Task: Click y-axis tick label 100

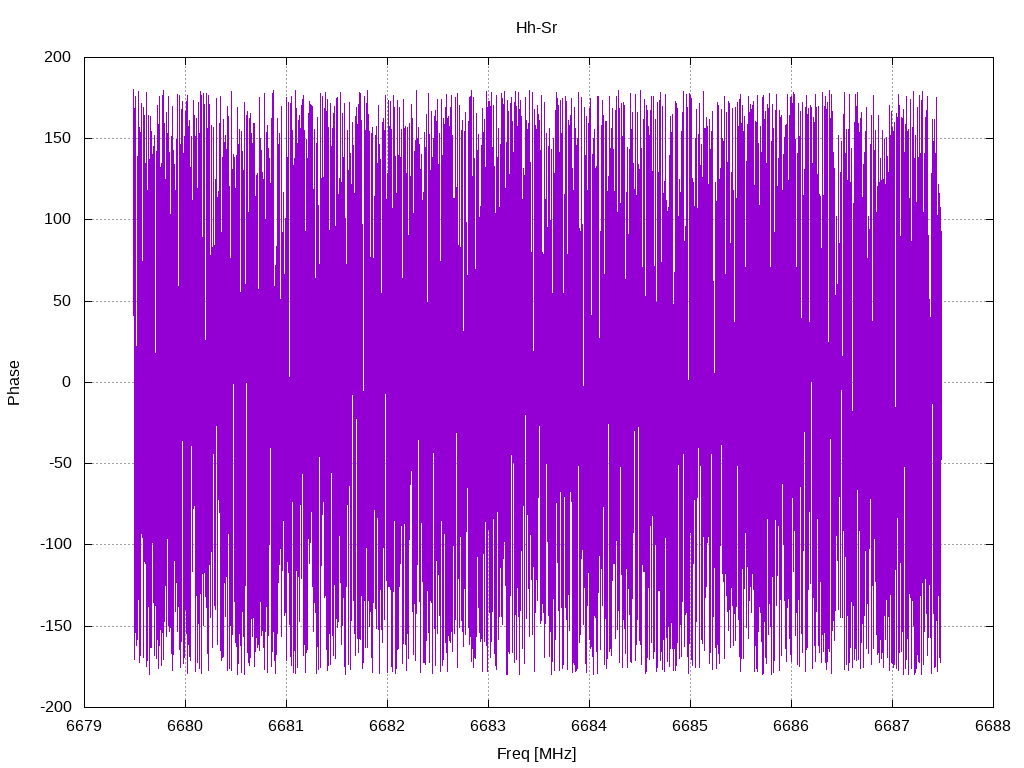Action: (57, 219)
